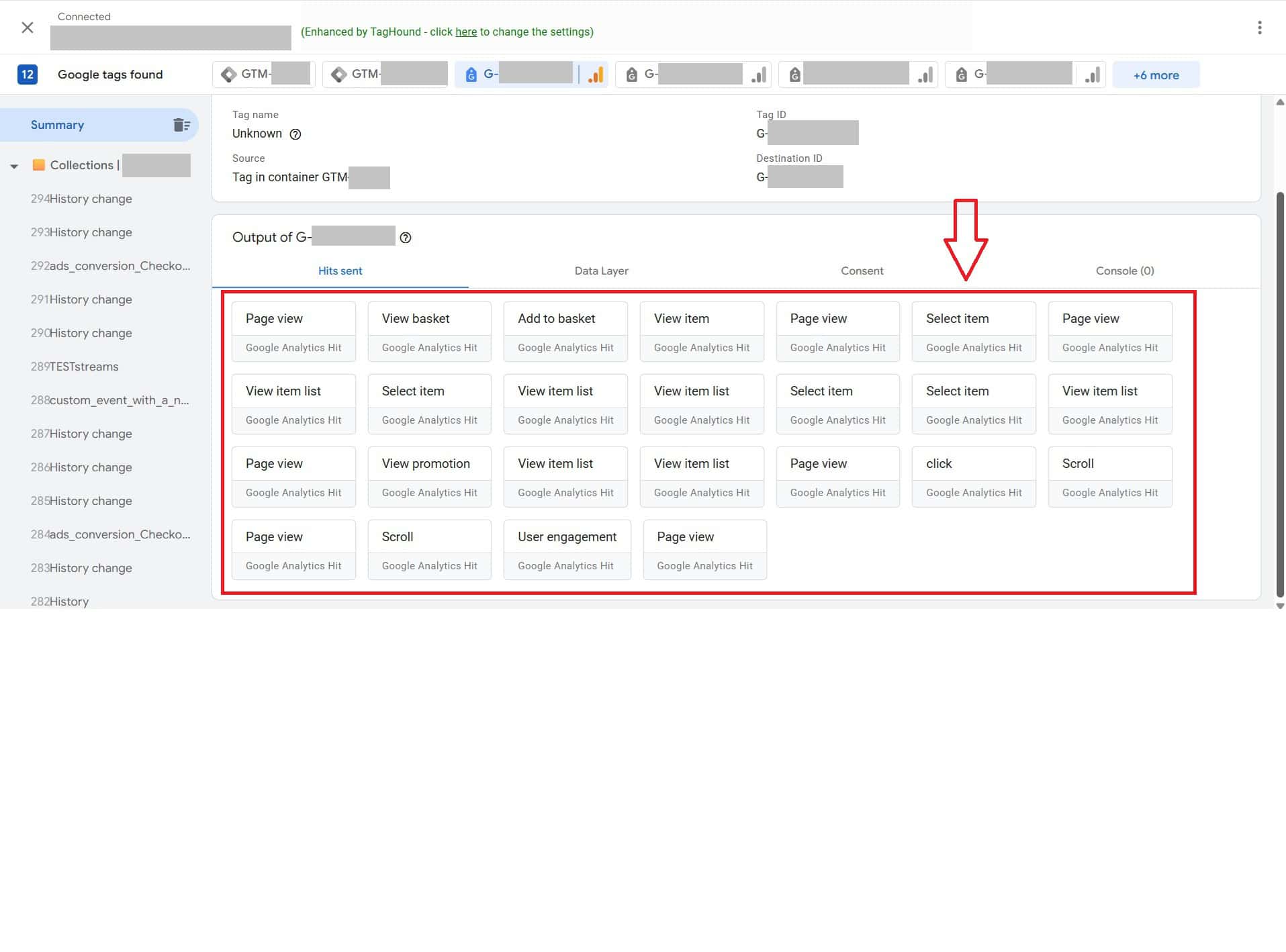Select the 289 TESTstreams event
The width and height of the screenshot is (1286, 952).
pyautogui.click(x=75, y=367)
